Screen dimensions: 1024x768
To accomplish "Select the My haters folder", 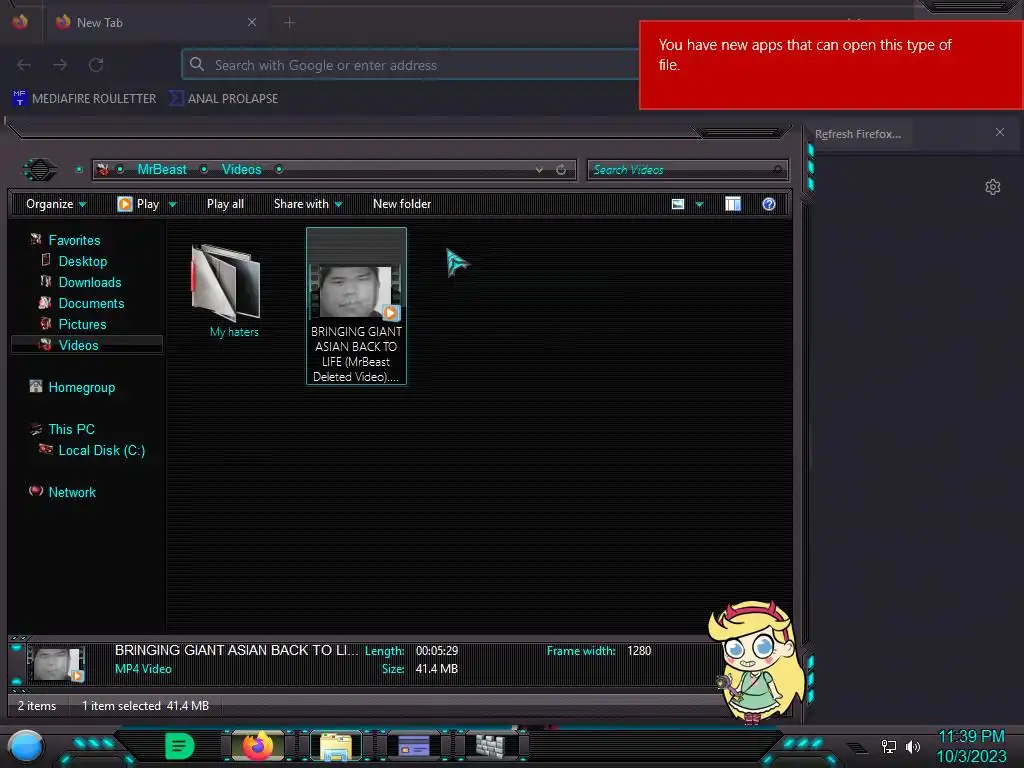I will point(227,291).
